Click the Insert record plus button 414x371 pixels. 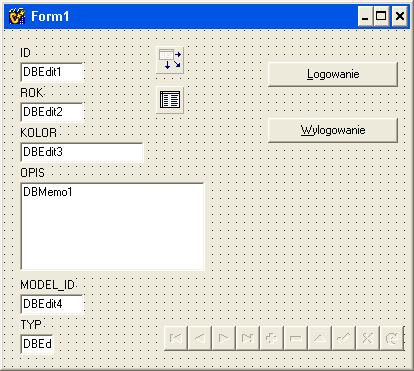(271, 338)
